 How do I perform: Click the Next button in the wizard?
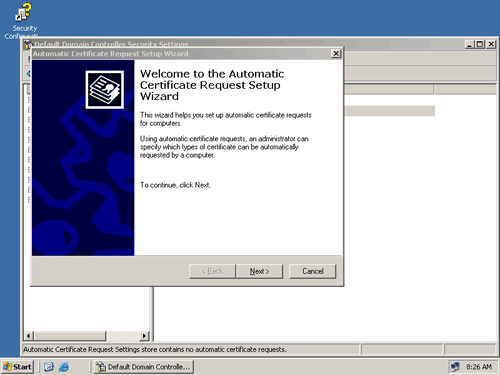pyautogui.click(x=259, y=271)
